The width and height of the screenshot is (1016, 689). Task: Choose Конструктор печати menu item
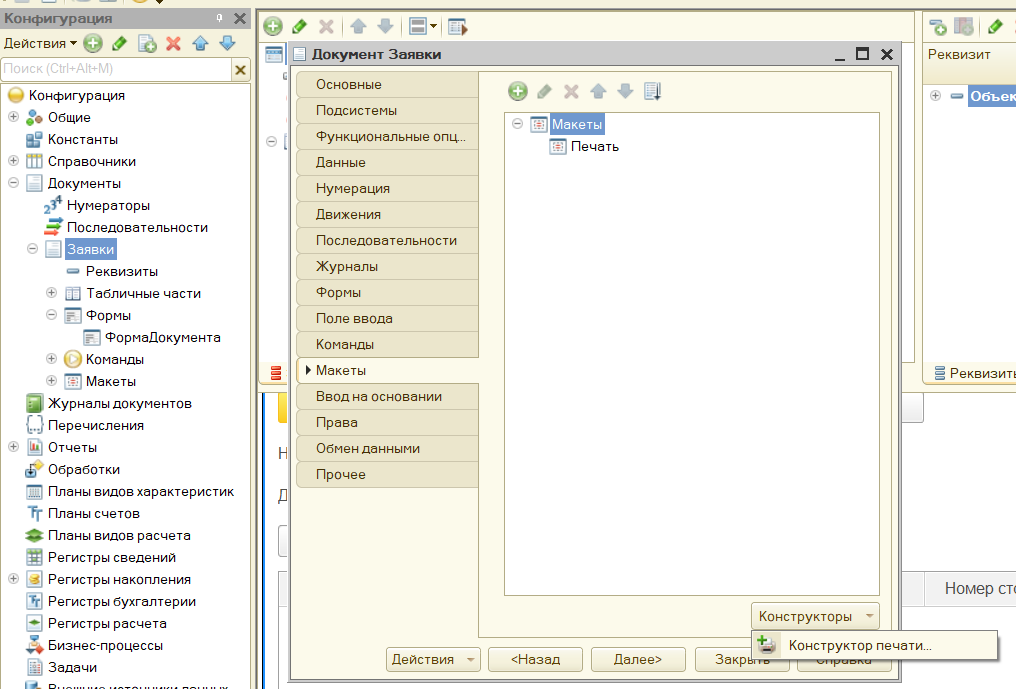coord(860,645)
